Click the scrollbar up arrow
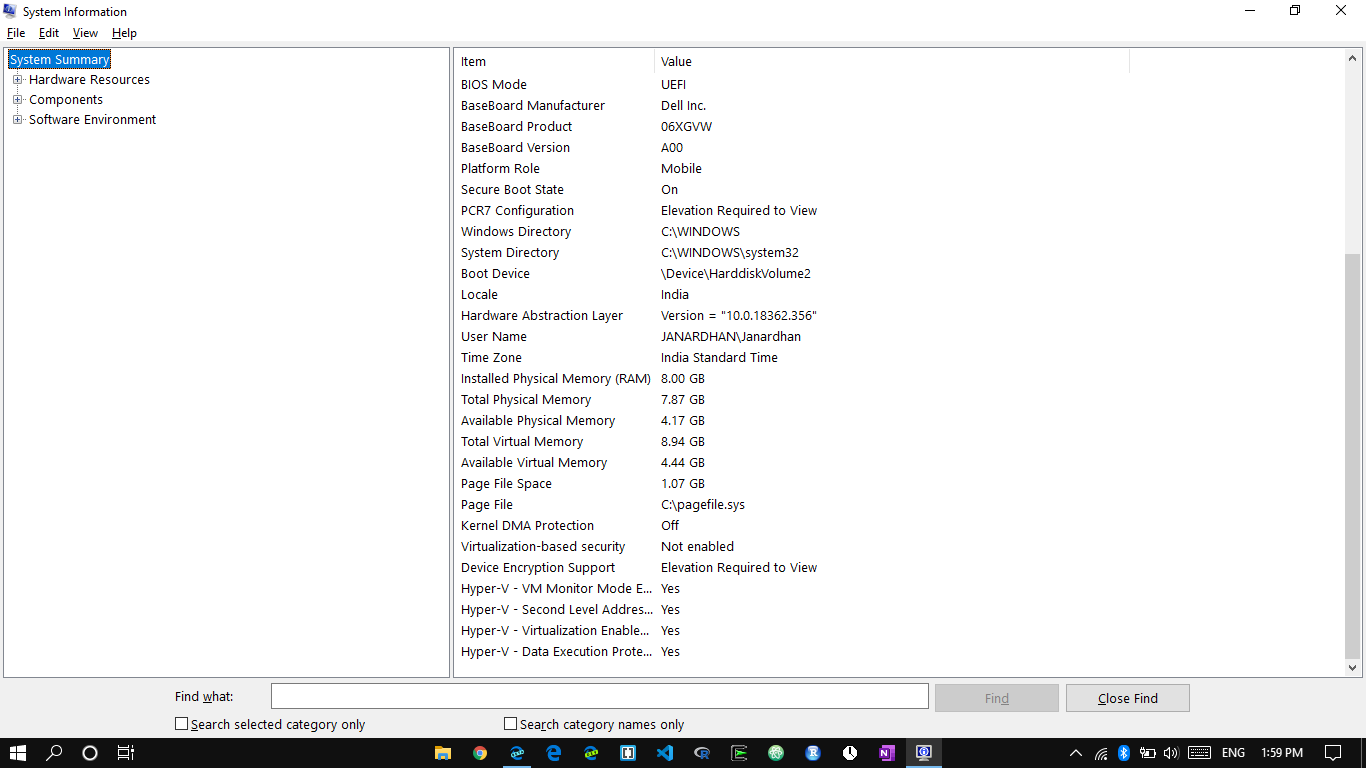This screenshot has height=768, width=1366. coord(1353,59)
